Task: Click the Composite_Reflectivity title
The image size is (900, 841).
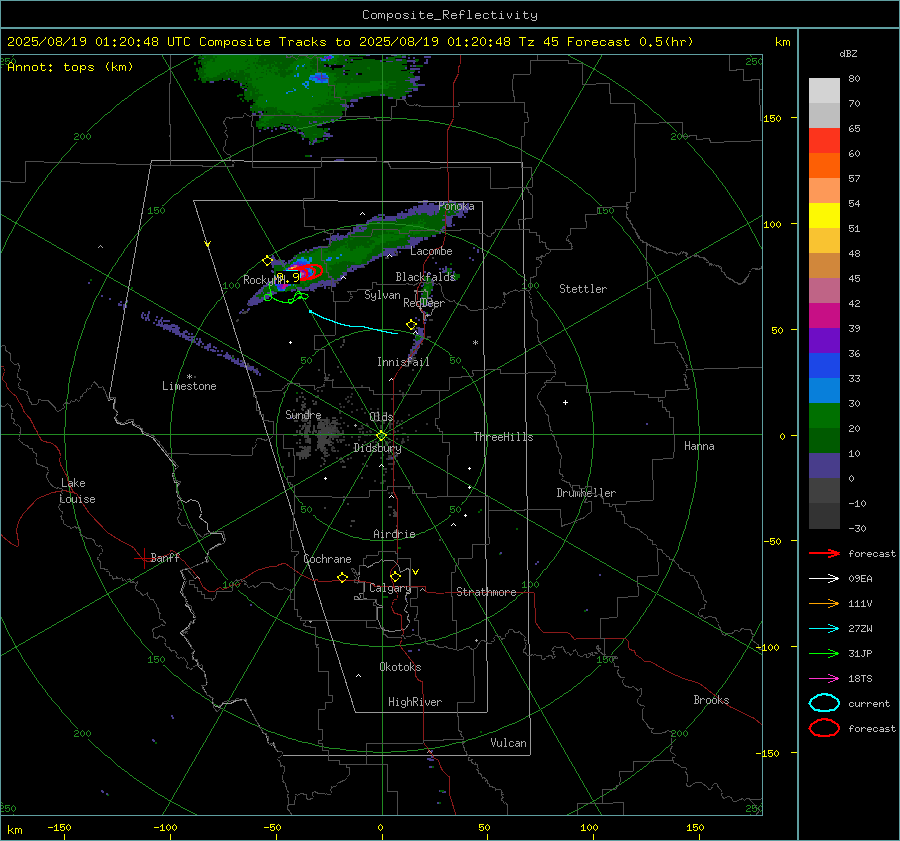Action: [449, 15]
